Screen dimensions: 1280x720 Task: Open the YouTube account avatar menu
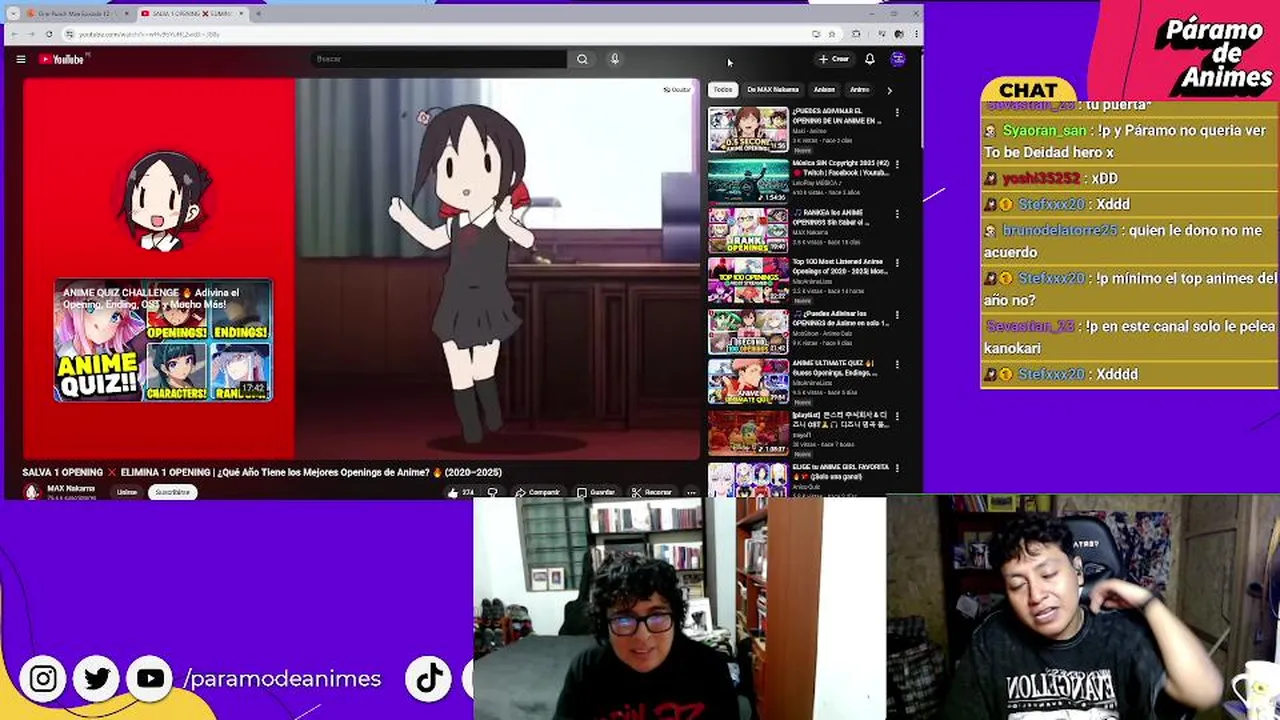point(898,59)
